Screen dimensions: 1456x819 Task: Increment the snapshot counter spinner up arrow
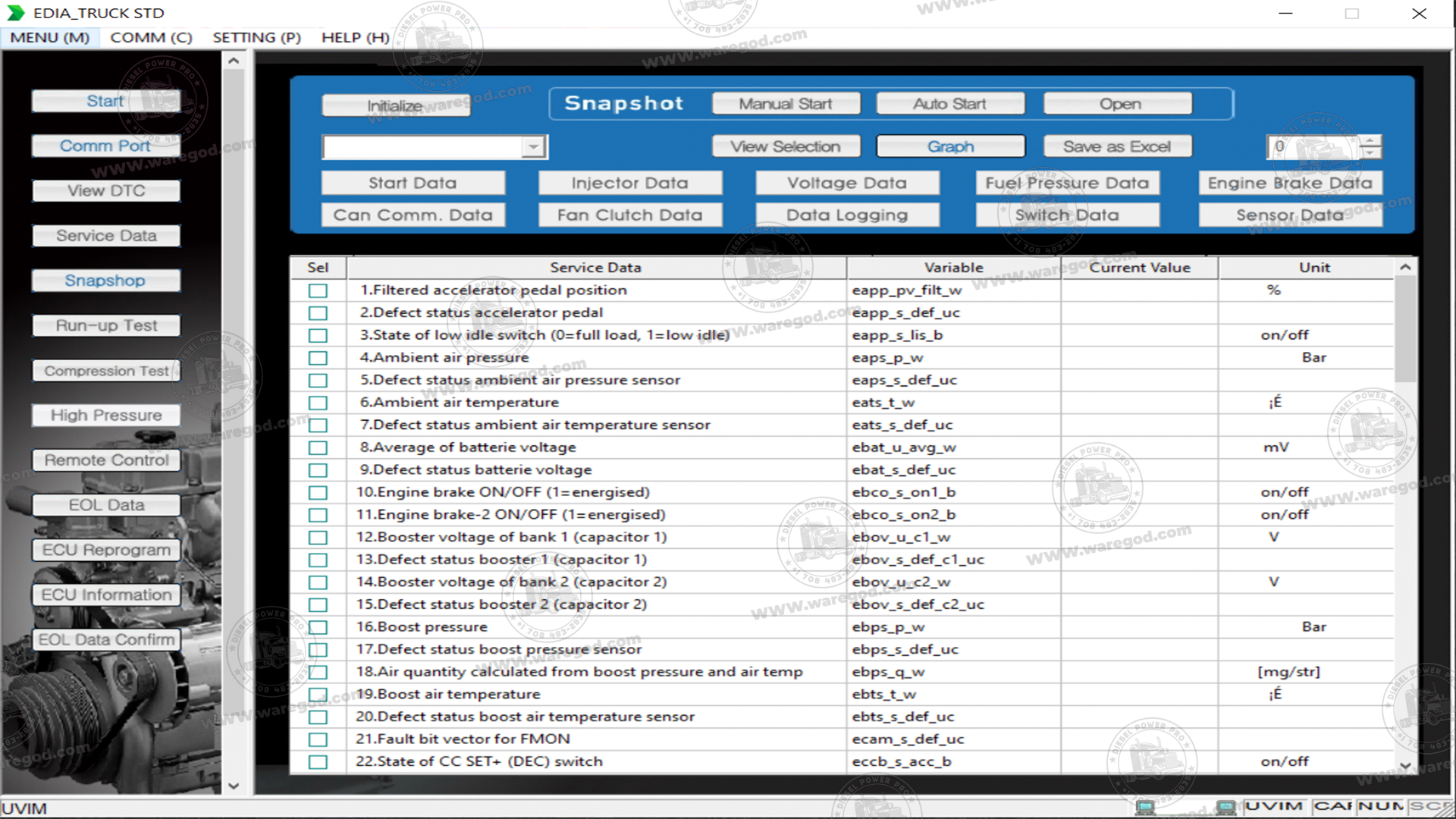click(1370, 140)
